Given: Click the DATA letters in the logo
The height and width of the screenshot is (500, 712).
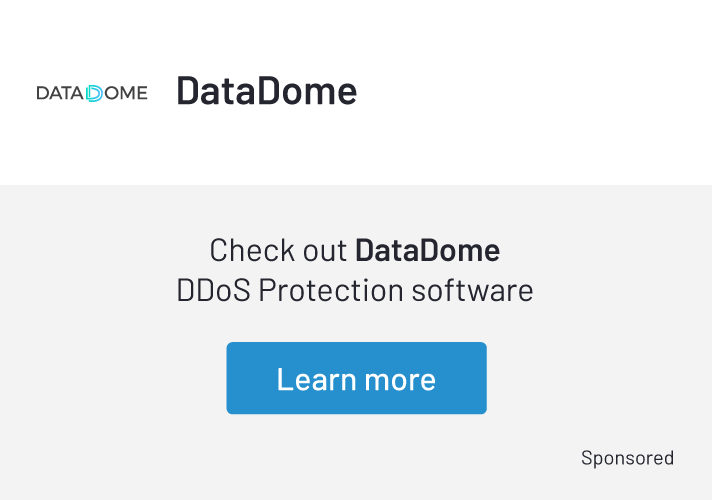Looking at the screenshot, I should 59,93.
